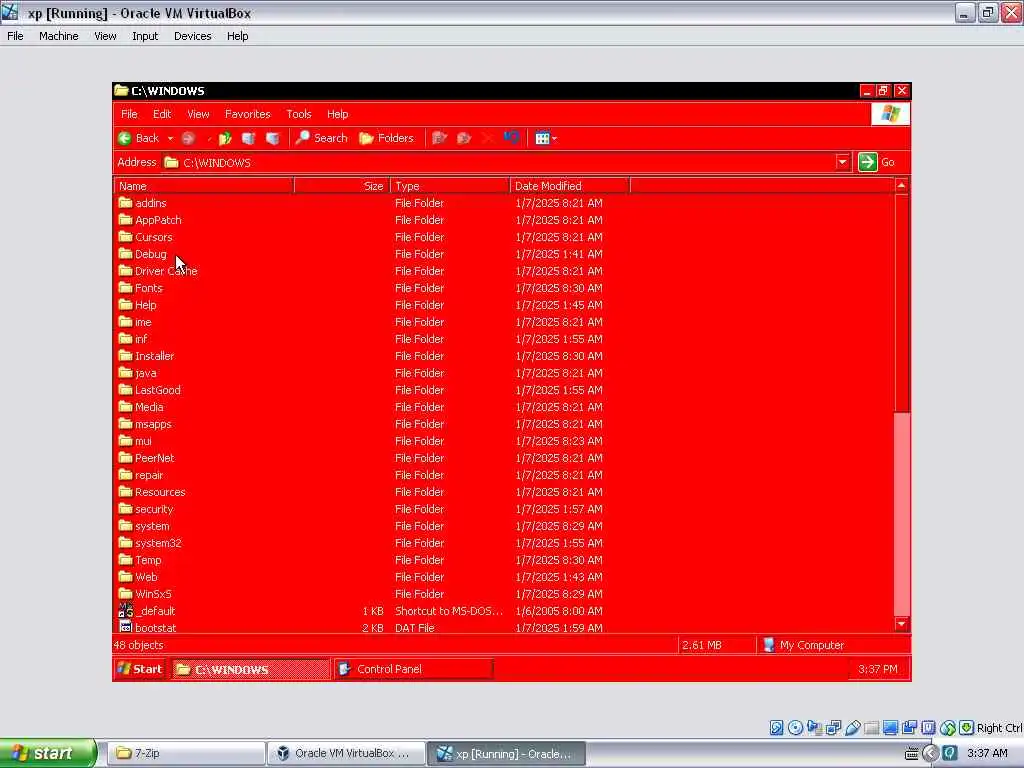Select the _default MS-DOS shortcut file
This screenshot has width=1024, height=768.
147,611
